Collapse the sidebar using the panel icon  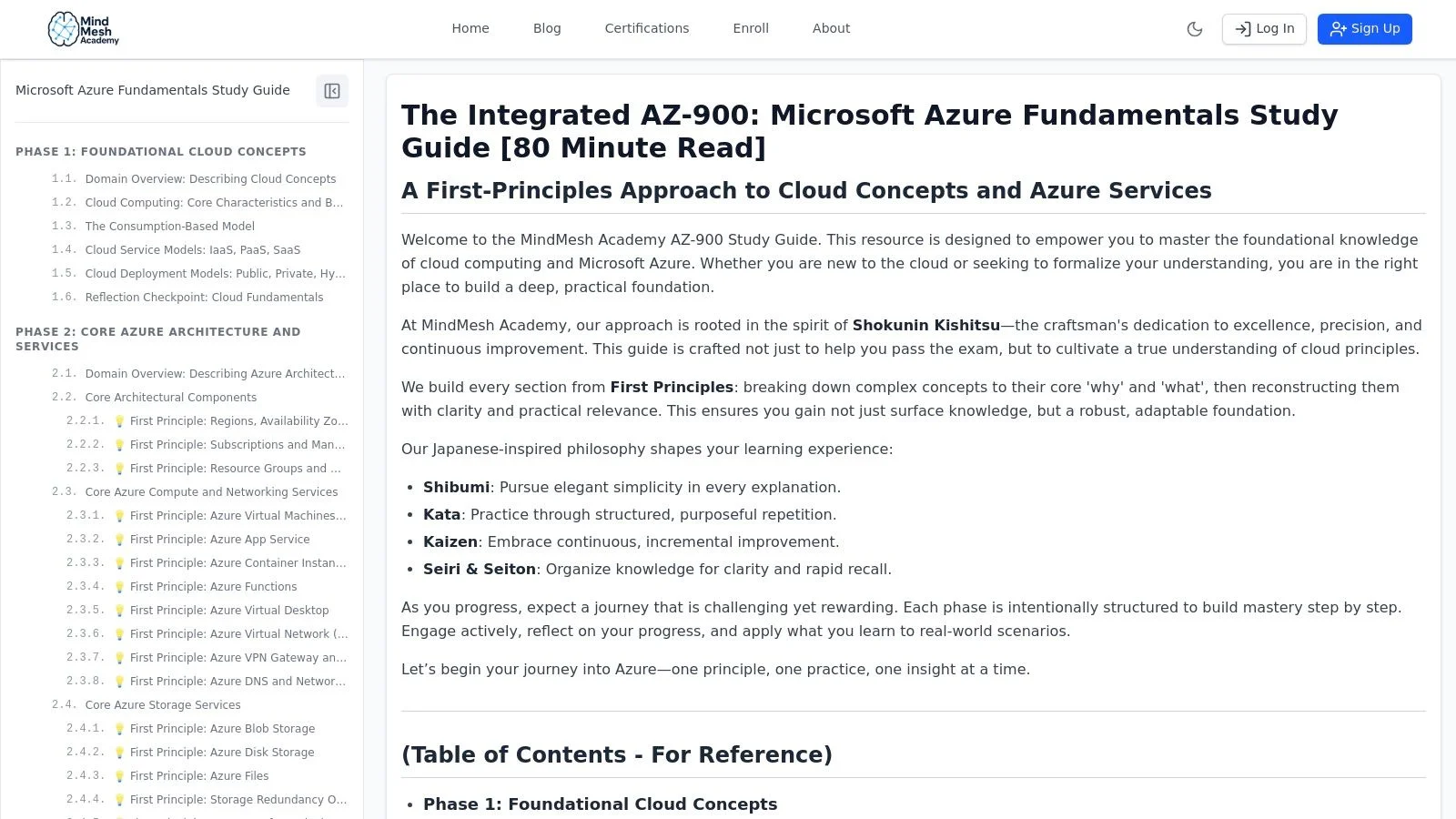[332, 91]
